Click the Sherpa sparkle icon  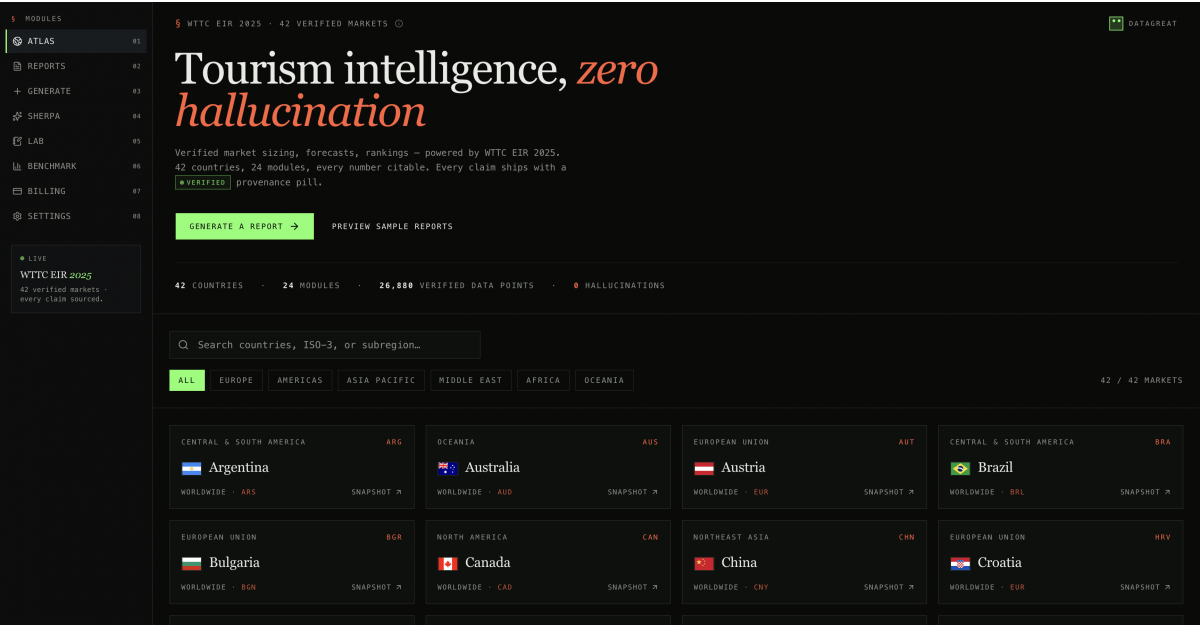coord(17,116)
